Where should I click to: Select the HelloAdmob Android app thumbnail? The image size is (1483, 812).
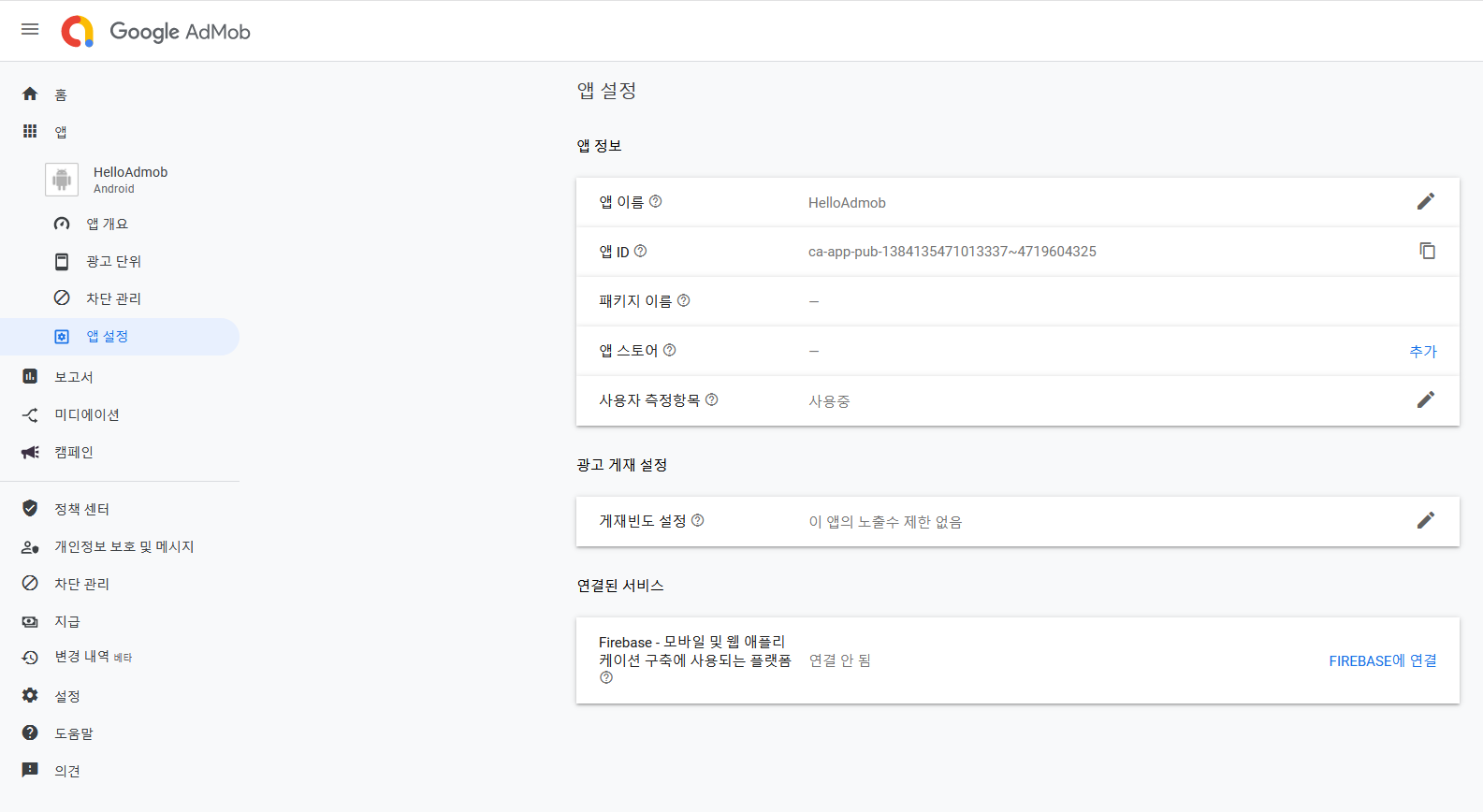pos(62,180)
